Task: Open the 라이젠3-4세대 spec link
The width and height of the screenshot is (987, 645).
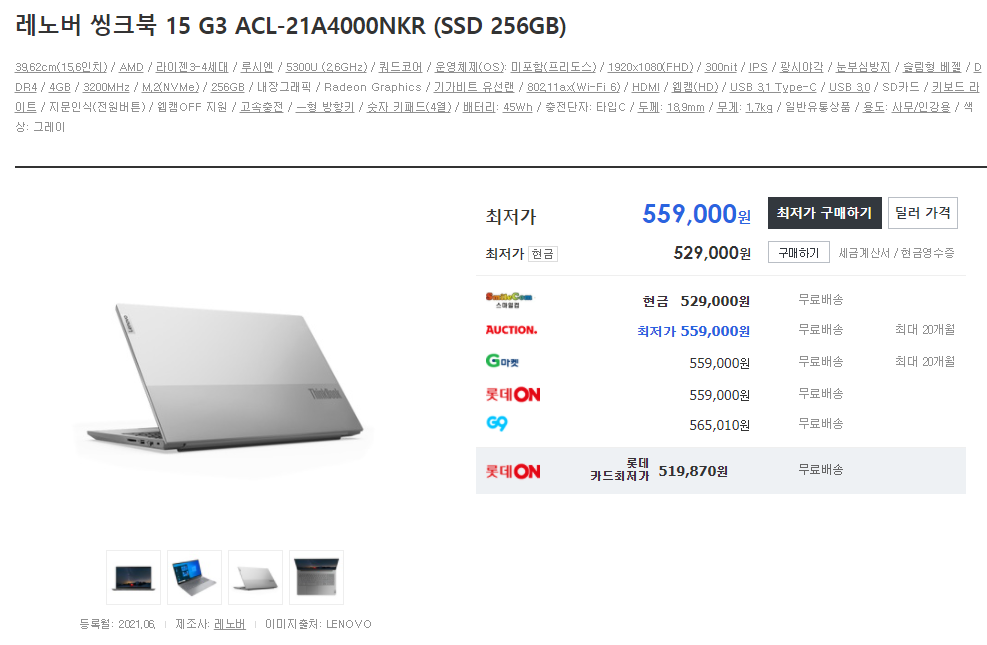Action: click(192, 67)
